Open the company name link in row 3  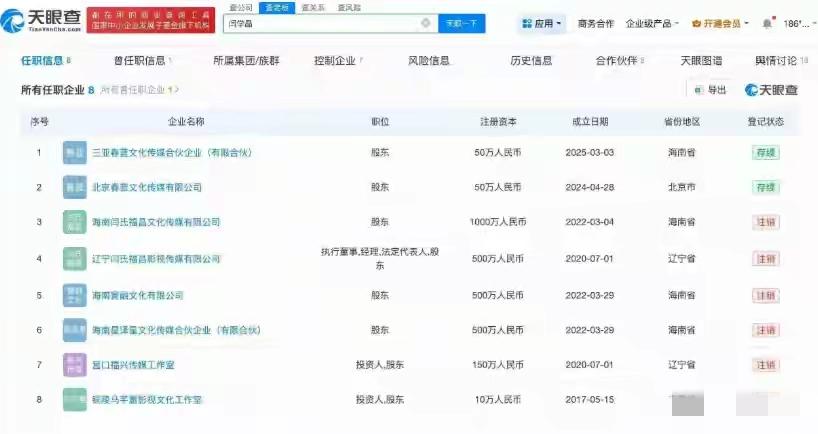tap(156, 222)
